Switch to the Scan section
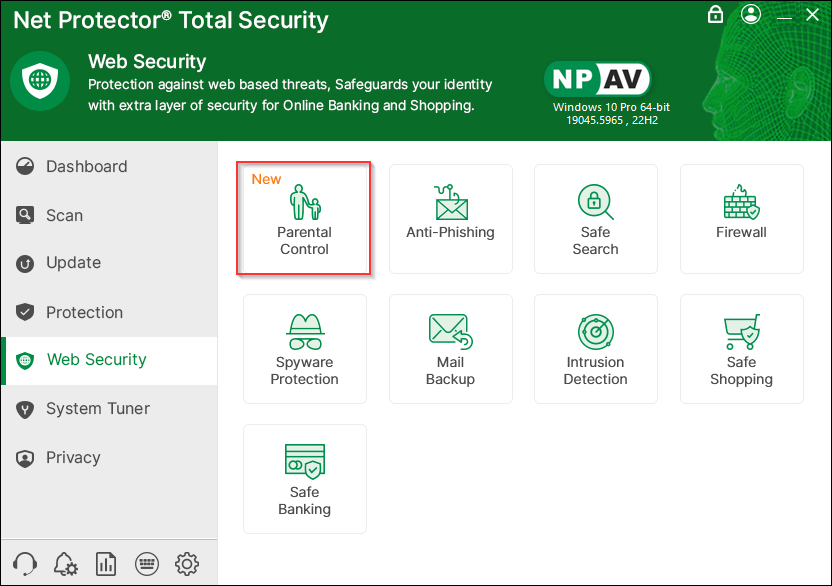Screen dimensions: 832x586 coord(64,215)
